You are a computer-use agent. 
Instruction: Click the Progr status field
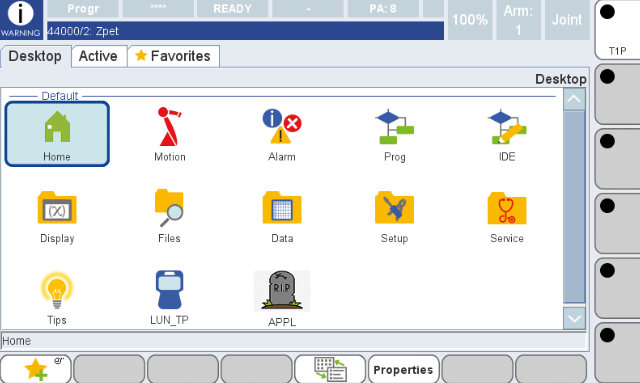tap(83, 9)
